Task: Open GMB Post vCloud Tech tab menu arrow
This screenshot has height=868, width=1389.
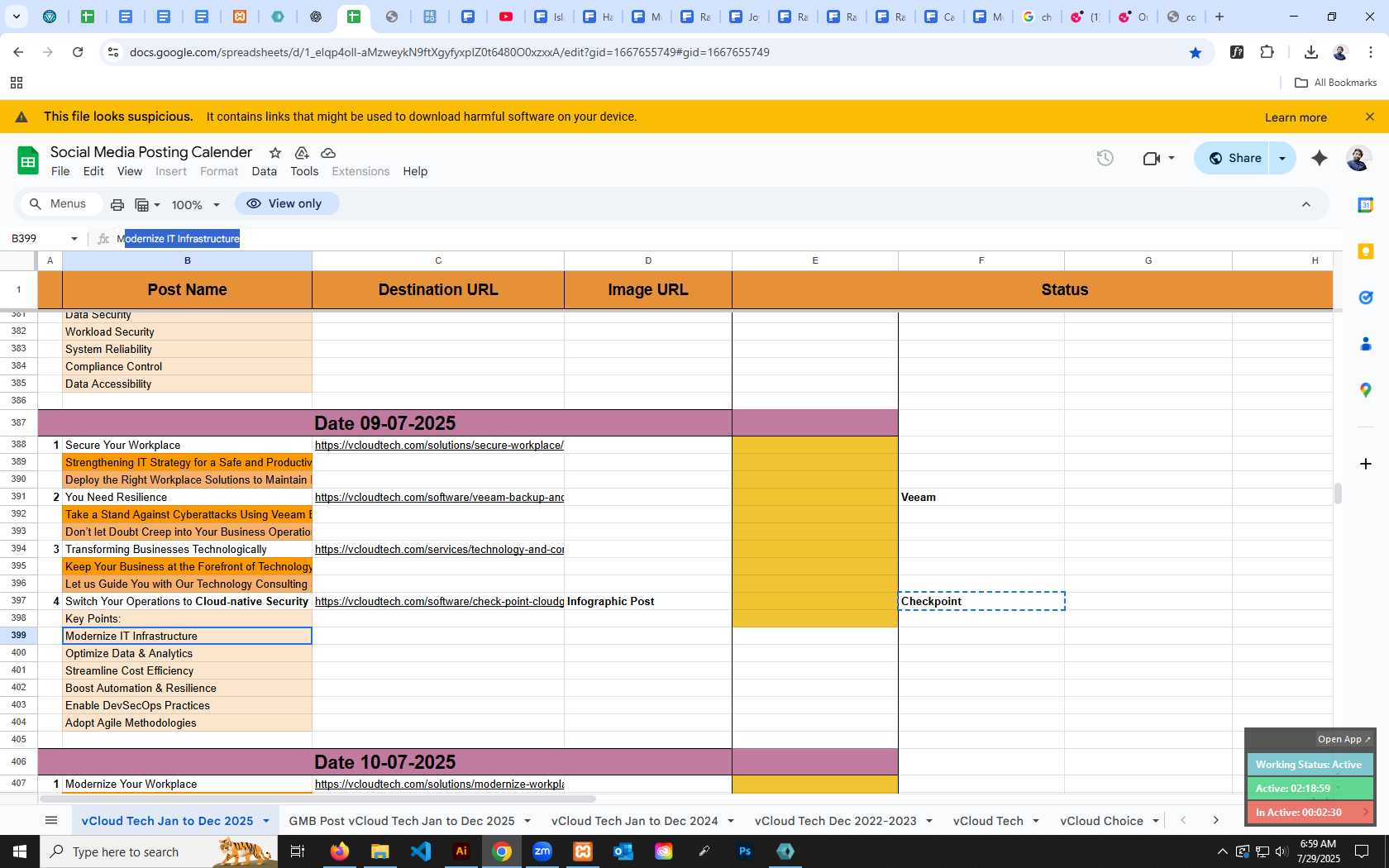Action: click(x=527, y=821)
